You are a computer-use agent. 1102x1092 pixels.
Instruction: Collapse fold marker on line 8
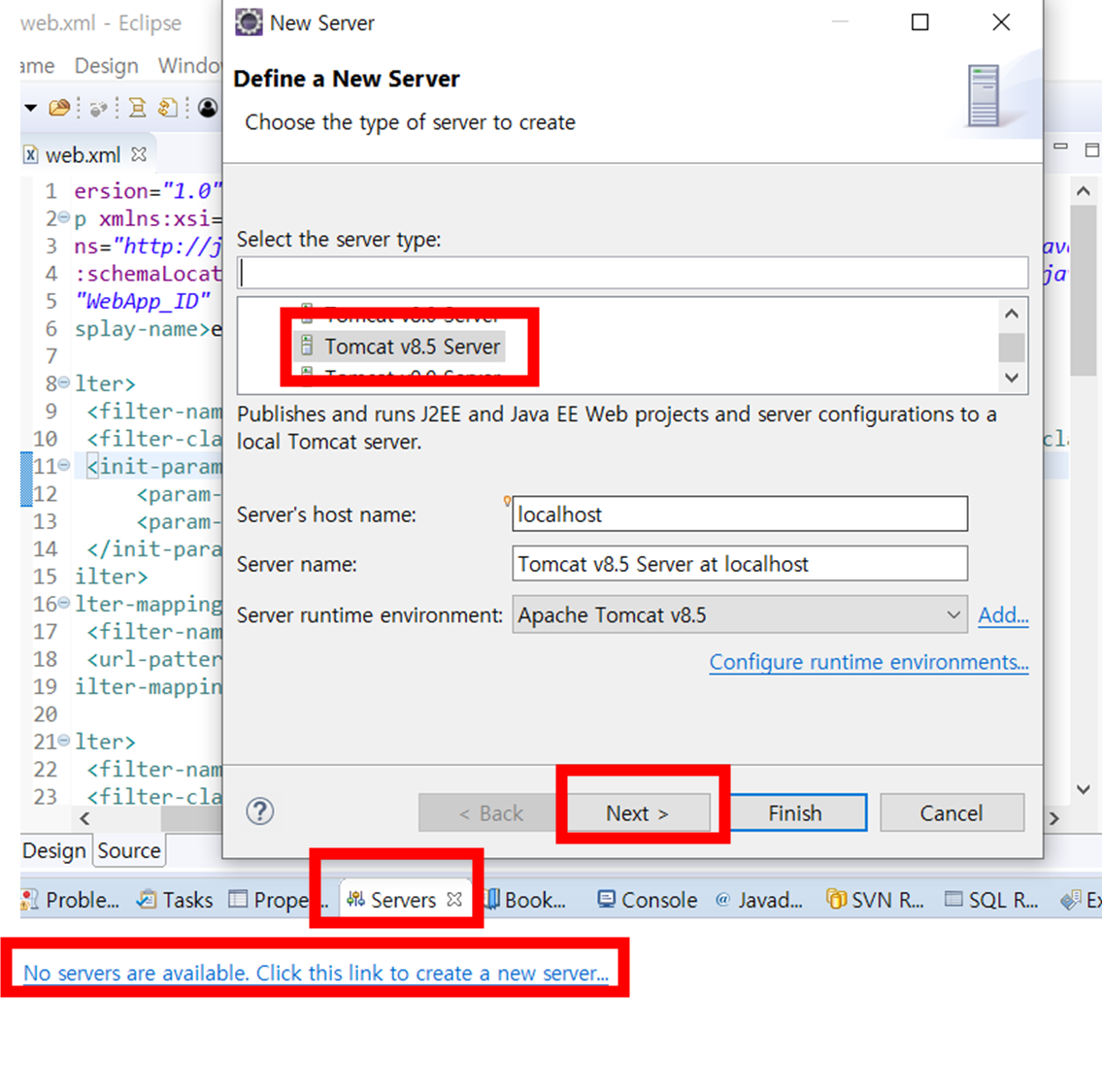pyautogui.click(x=64, y=383)
